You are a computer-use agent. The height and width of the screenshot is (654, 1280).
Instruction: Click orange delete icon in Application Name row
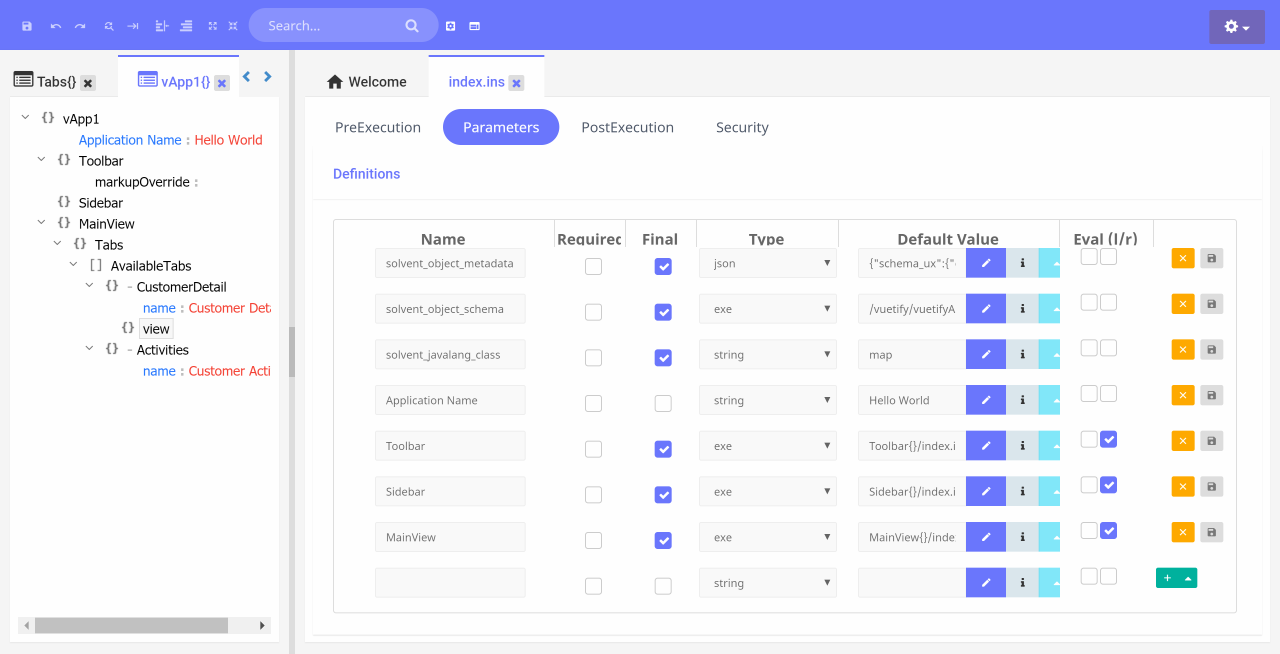point(1183,396)
